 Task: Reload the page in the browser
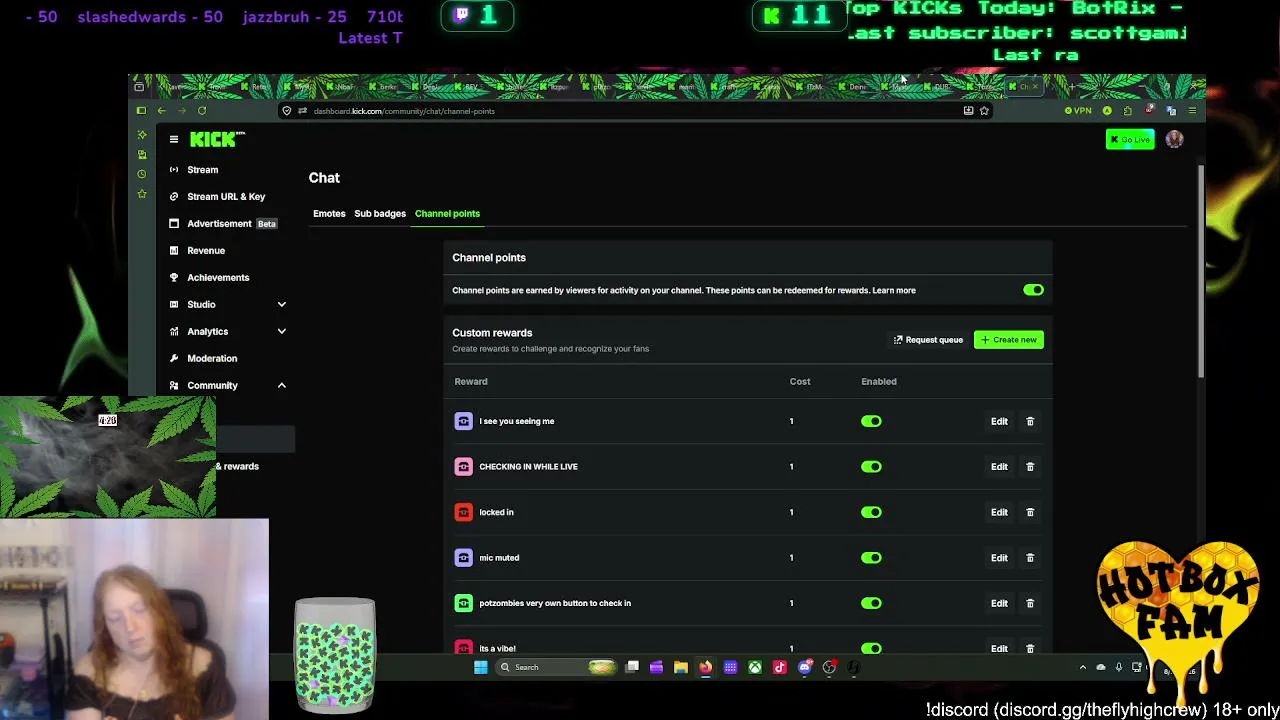pyautogui.click(x=202, y=111)
